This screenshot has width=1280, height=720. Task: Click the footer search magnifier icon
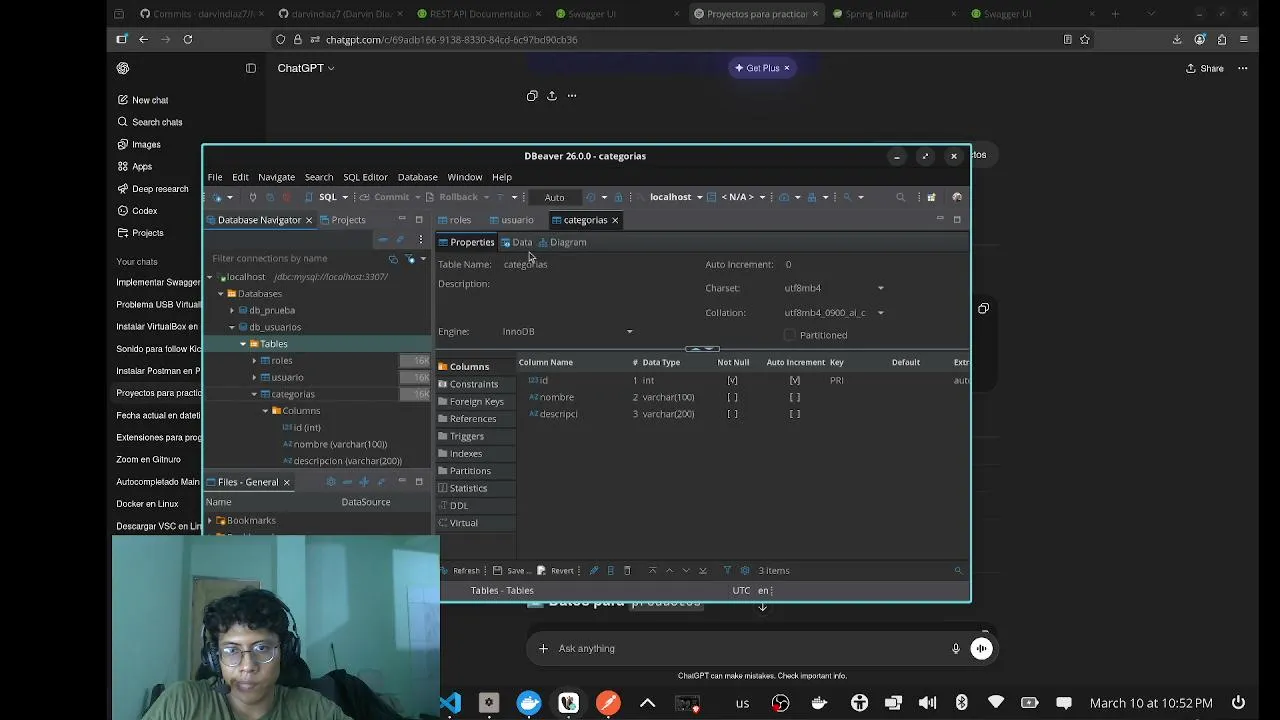pyautogui.click(x=958, y=570)
